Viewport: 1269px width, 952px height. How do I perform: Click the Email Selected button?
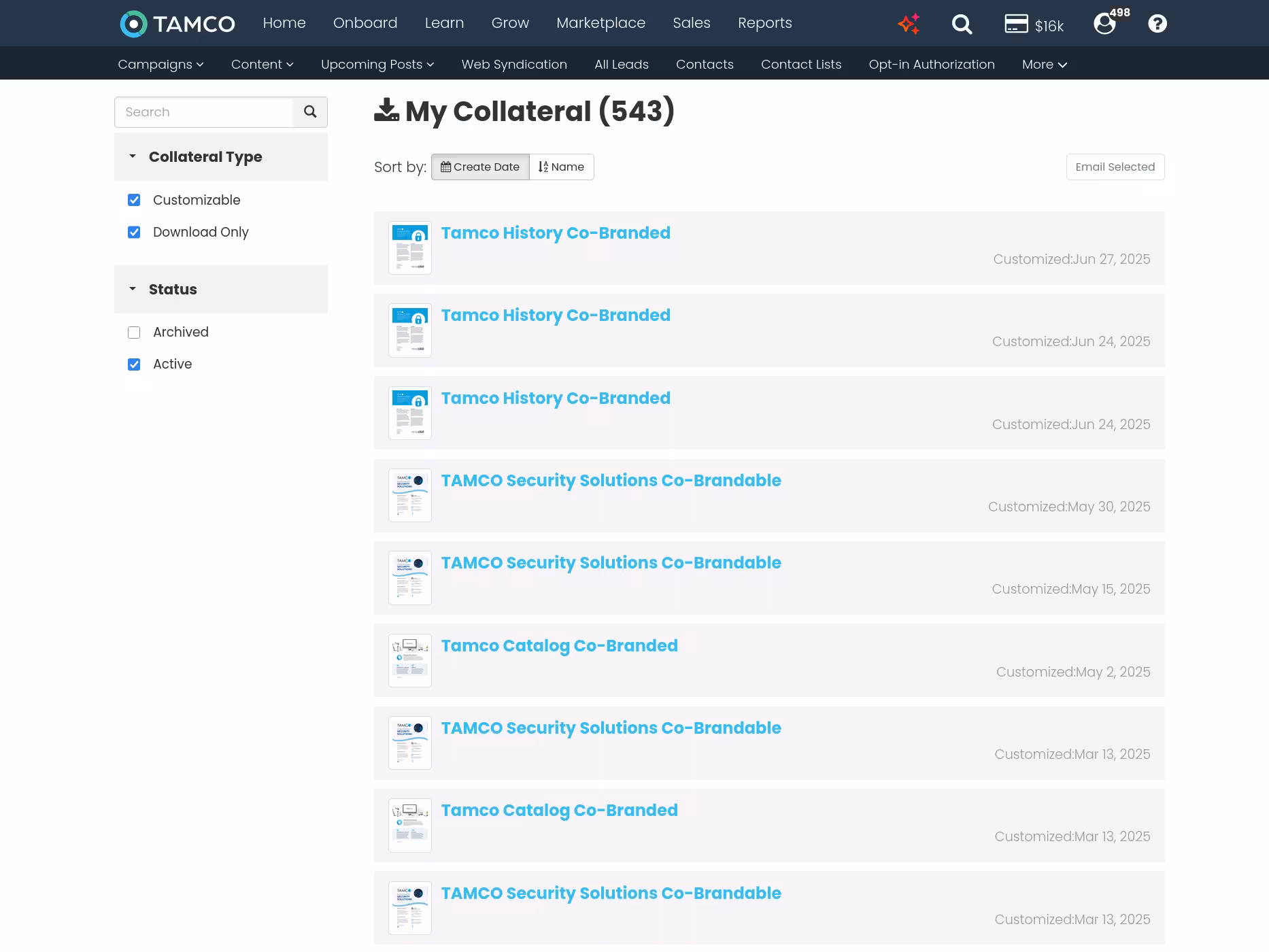[1115, 167]
